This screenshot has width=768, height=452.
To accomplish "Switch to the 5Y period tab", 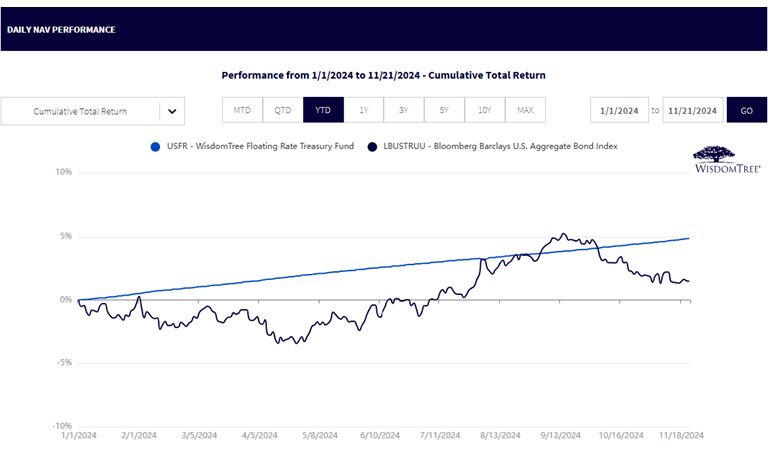I will [x=444, y=110].
